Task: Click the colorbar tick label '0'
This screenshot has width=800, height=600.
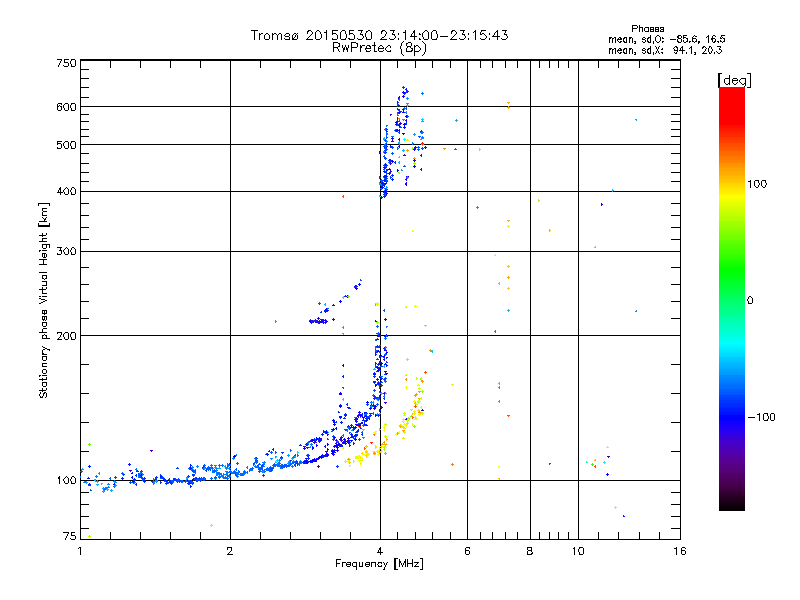Action: point(750,300)
